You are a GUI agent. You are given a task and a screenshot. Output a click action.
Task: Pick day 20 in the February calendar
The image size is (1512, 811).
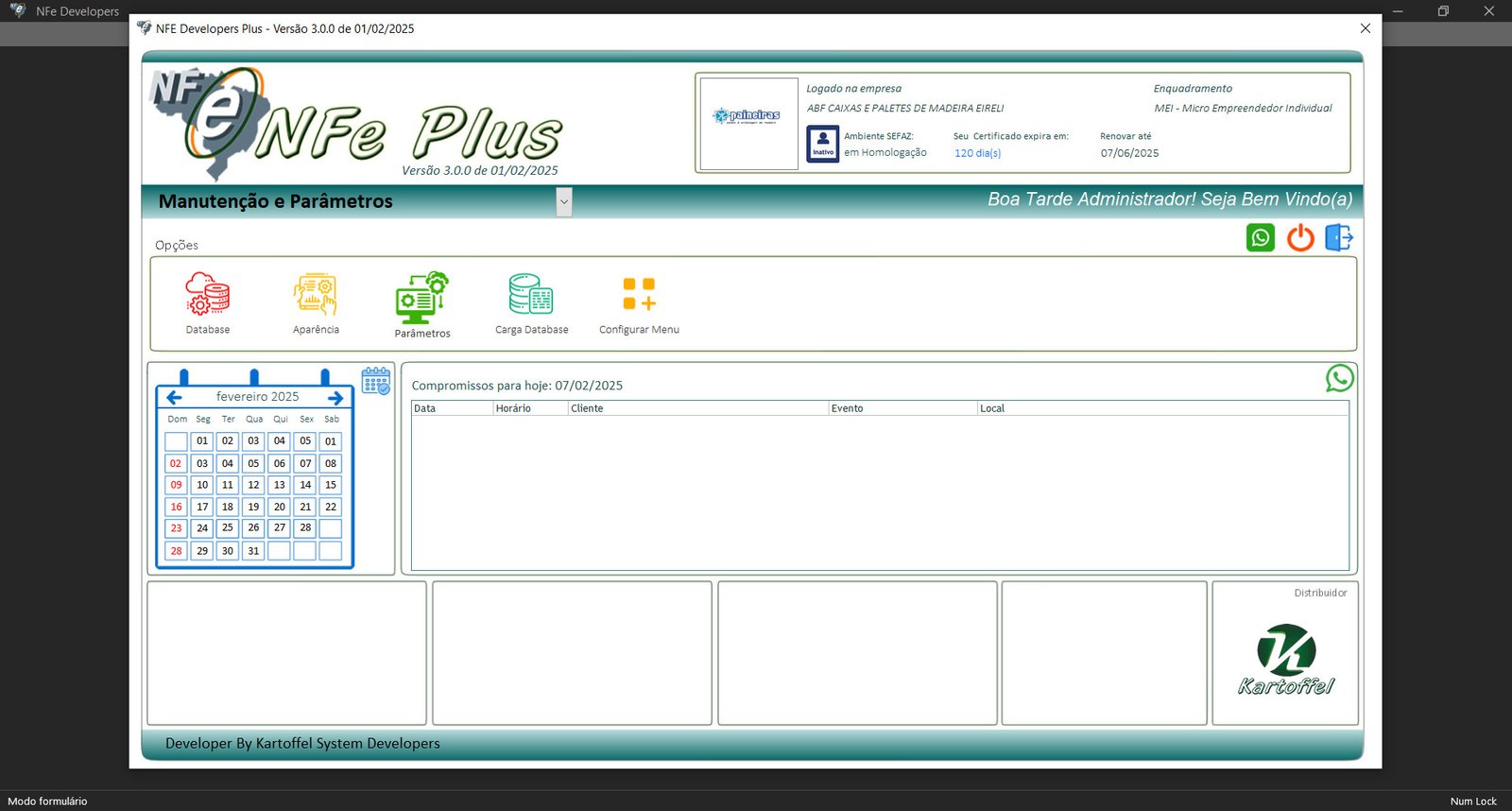click(x=280, y=507)
